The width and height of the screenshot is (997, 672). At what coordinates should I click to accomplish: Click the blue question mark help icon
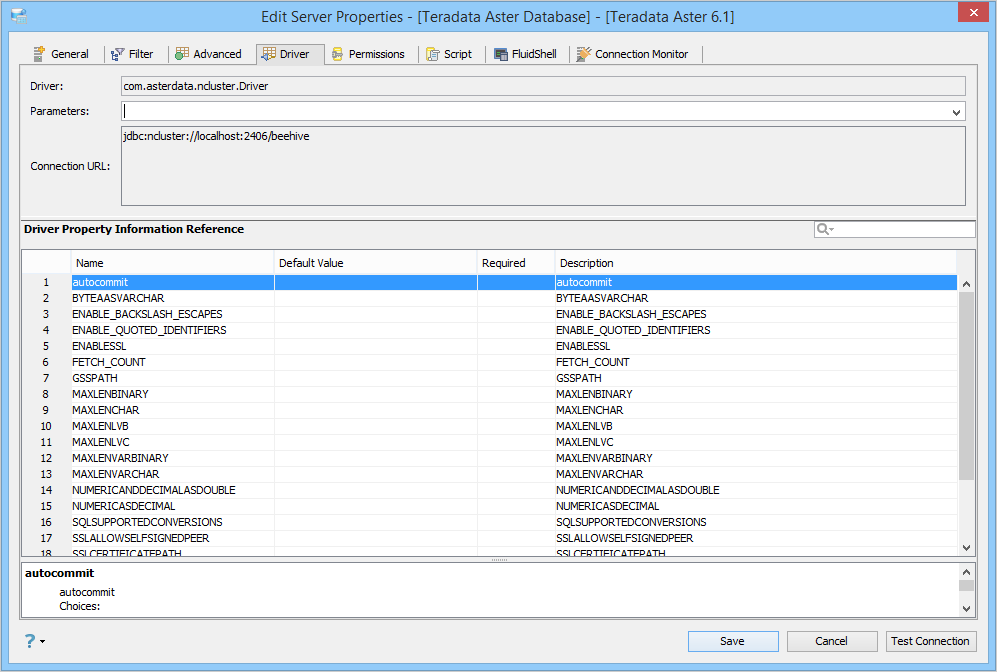pos(30,641)
